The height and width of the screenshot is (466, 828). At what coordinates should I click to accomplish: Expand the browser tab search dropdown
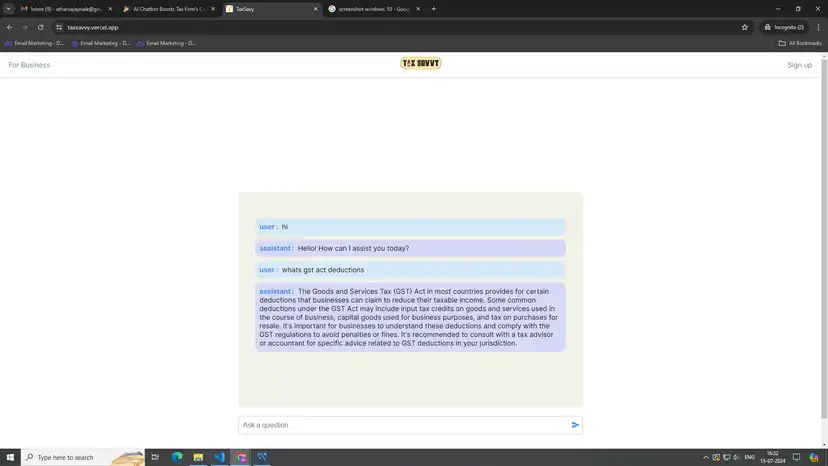pyautogui.click(x=9, y=9)
